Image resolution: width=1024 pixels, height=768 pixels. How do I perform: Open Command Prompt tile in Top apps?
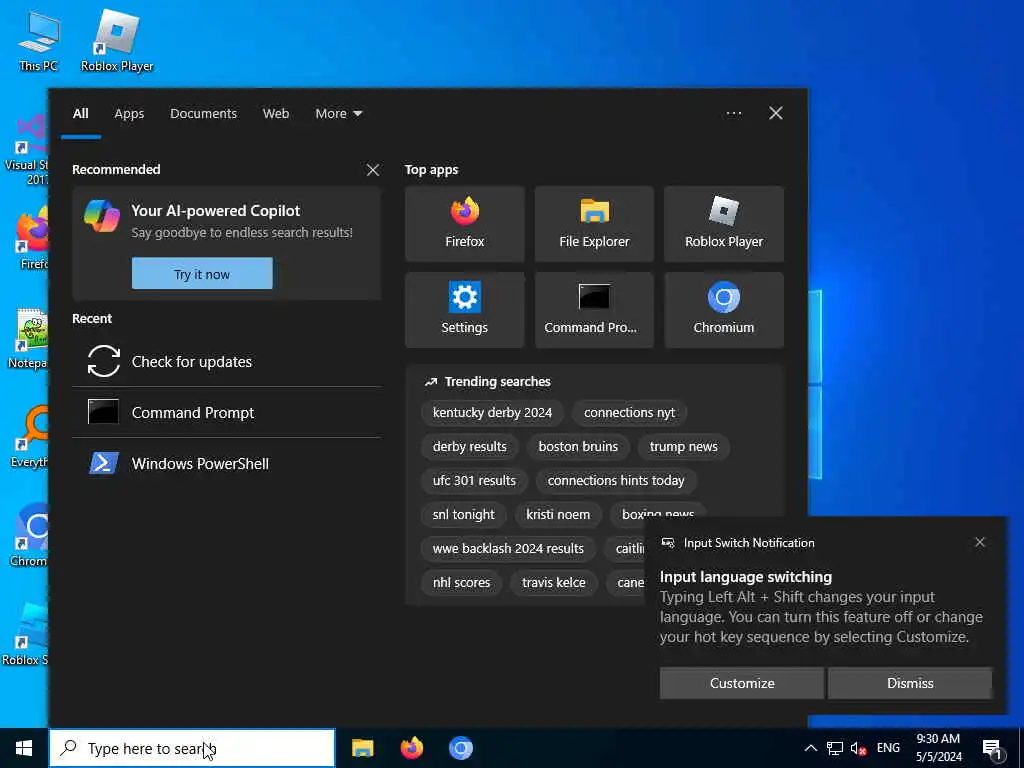click(594, 310)
